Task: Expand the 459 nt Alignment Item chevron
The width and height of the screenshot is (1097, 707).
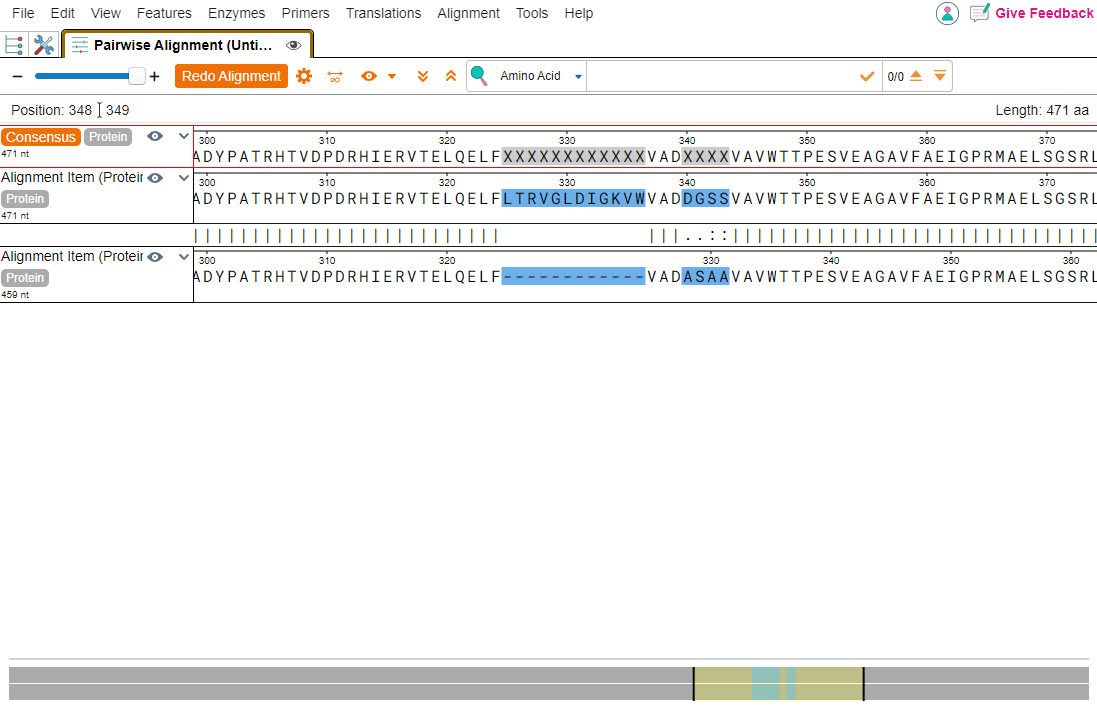Action: tap(183, 257)
